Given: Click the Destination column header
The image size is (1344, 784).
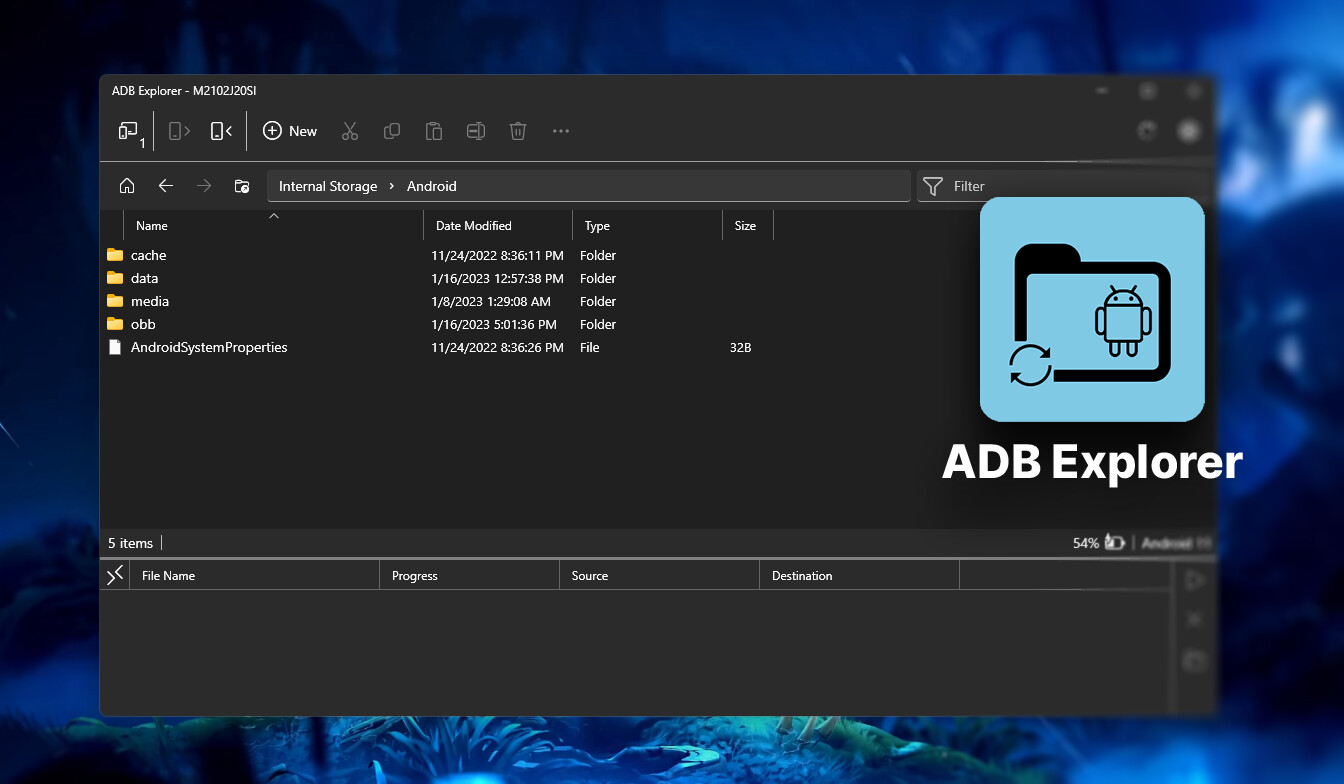Looking at the screenshot, I should (x=802, y=576).
